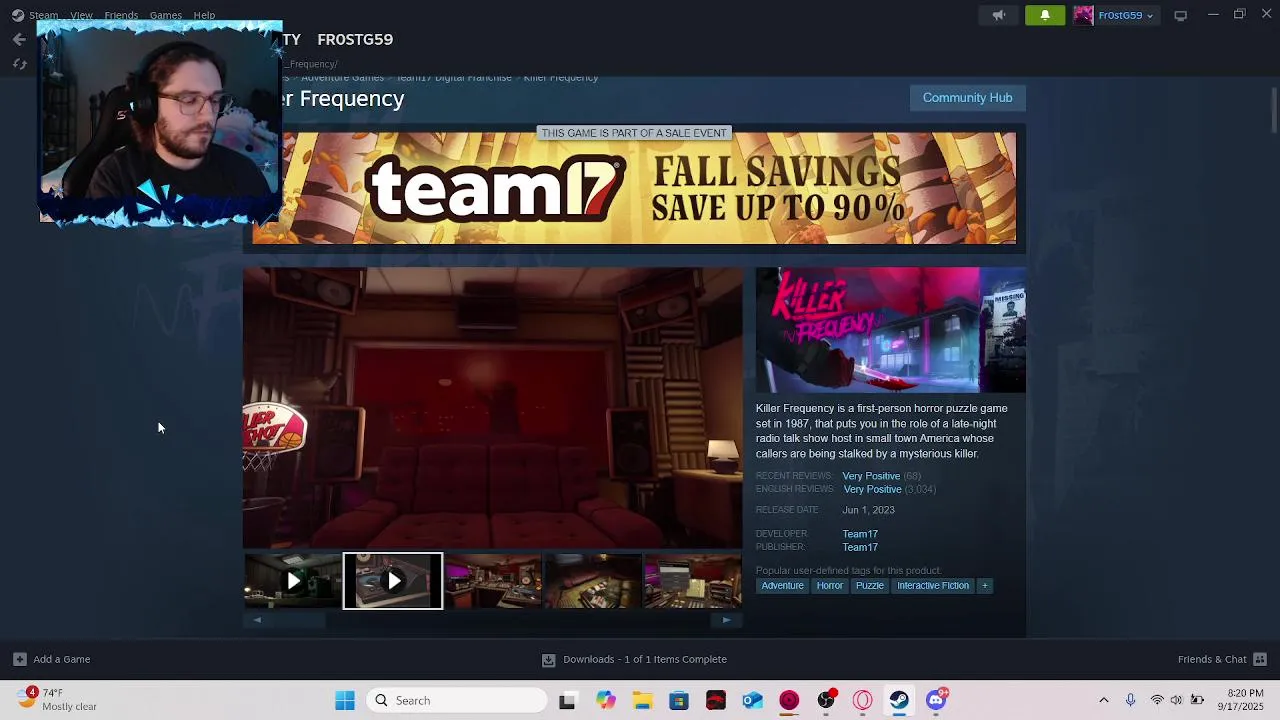The width and height of the screenshot is (1280, 720).
Task: Select the Interactive Fiction tag
Action: click(x=933, y=586)
